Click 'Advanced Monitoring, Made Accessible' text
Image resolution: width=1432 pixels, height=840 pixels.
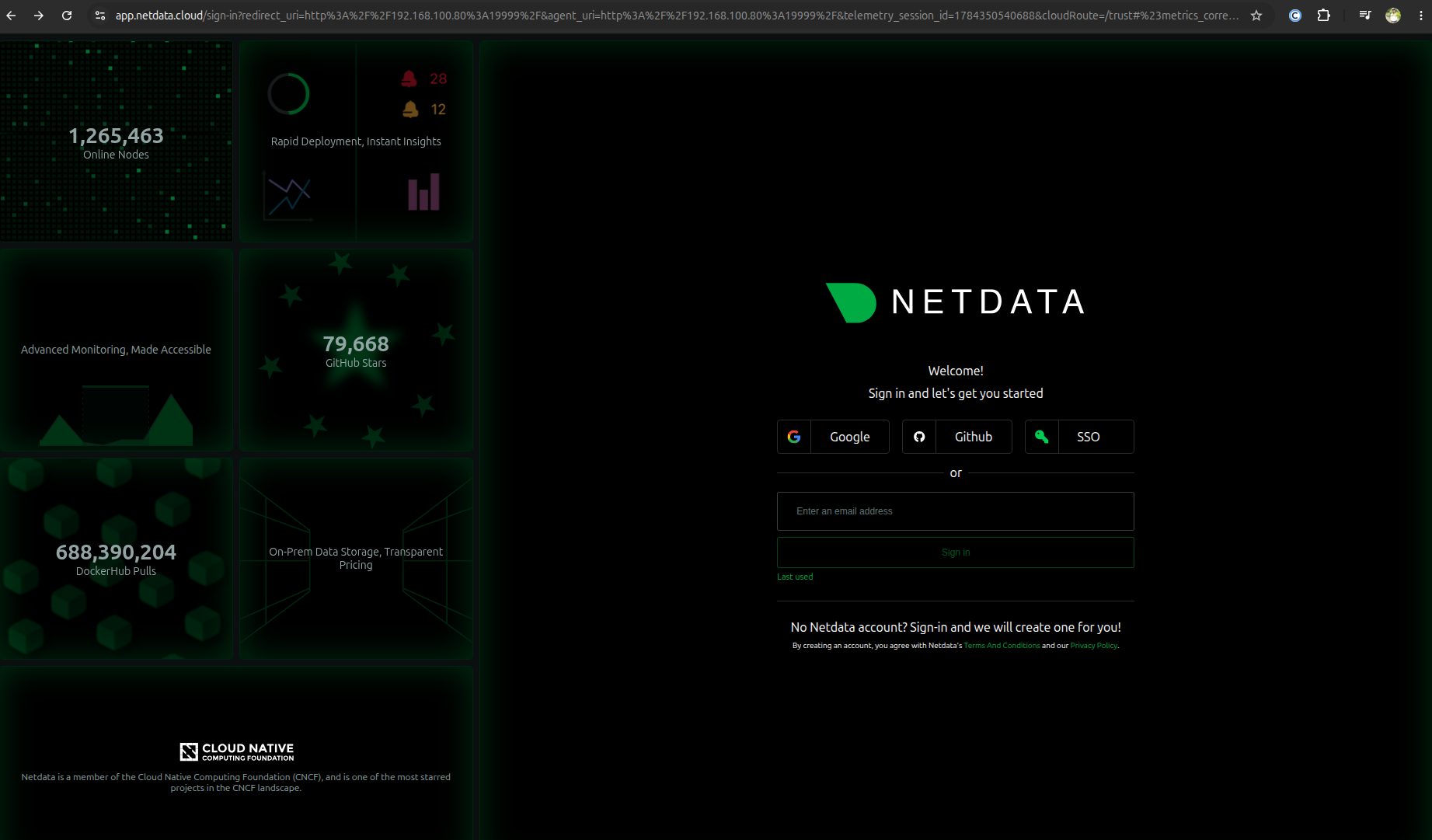[x=116, y=350]
